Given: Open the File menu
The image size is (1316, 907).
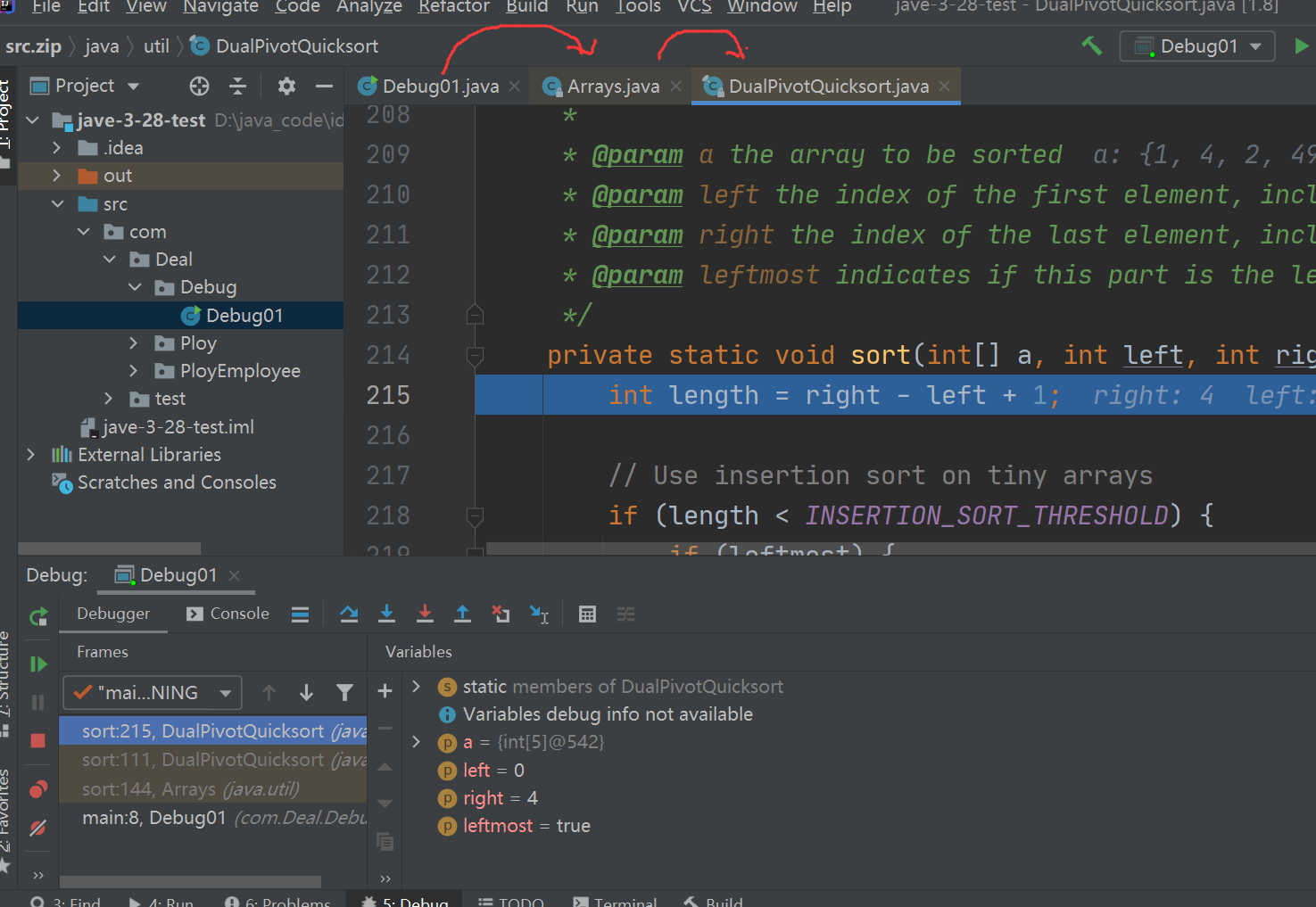Looking at the screenshot, I should tap(46, 7).
